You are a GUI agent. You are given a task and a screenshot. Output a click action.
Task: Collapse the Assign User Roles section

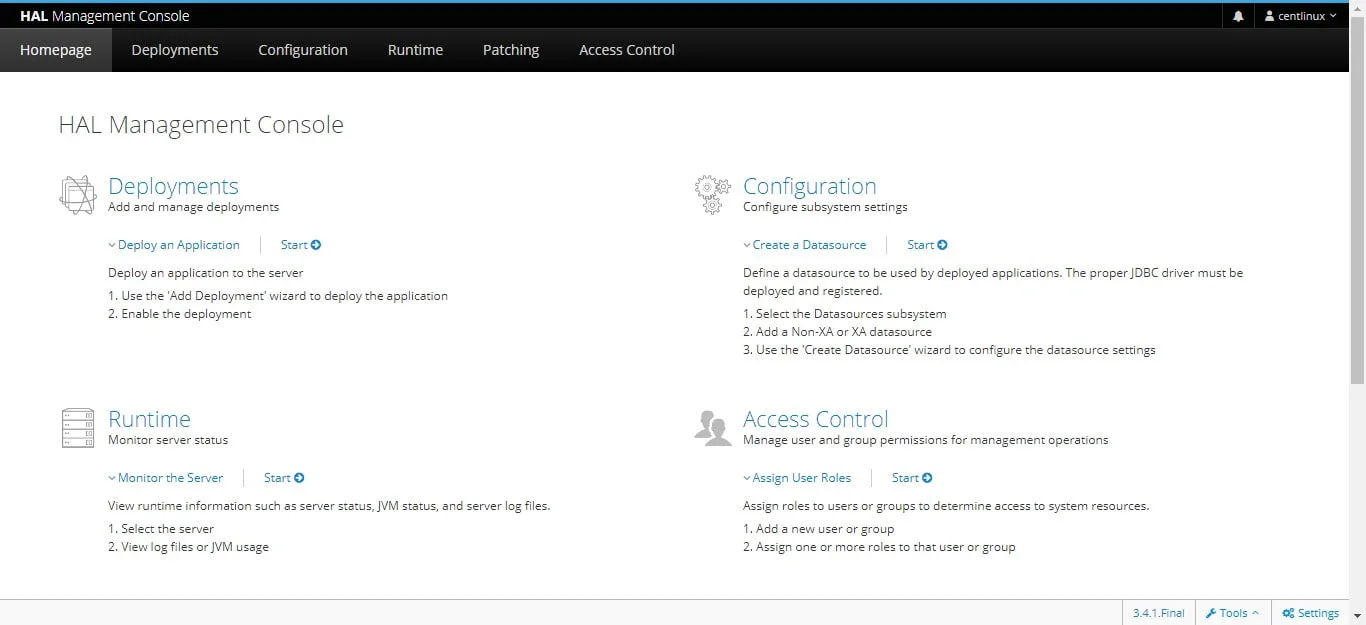pos(797,478)
